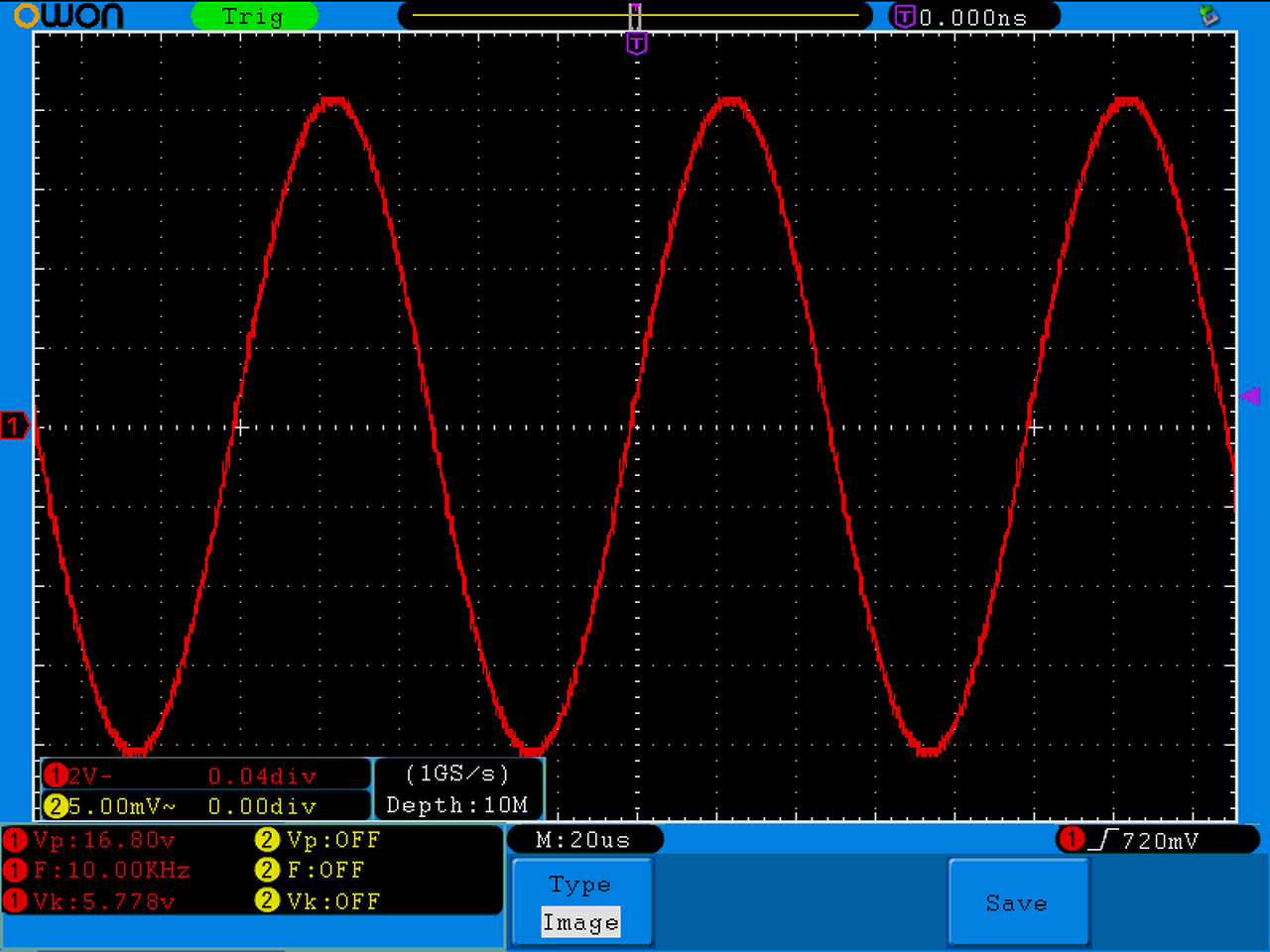Click the red channel 1 icon beside Vp:16.80v
The height and width of the screenshot is (952, 1270).
[15, 840]
